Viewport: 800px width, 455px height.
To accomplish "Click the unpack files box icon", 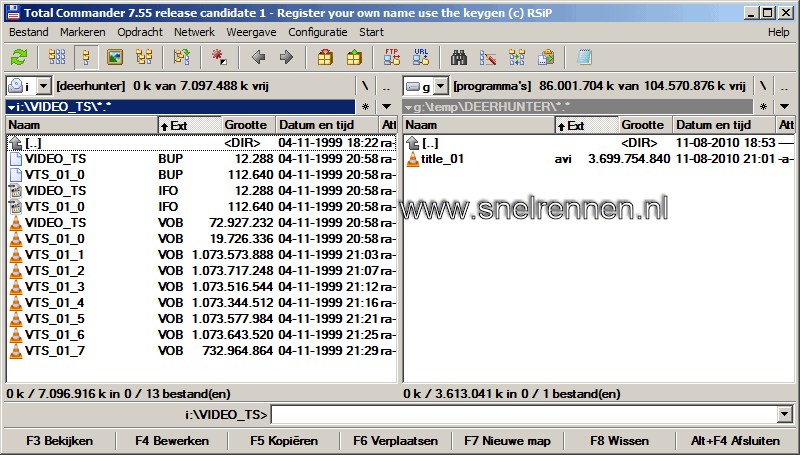I will point(354,57).
